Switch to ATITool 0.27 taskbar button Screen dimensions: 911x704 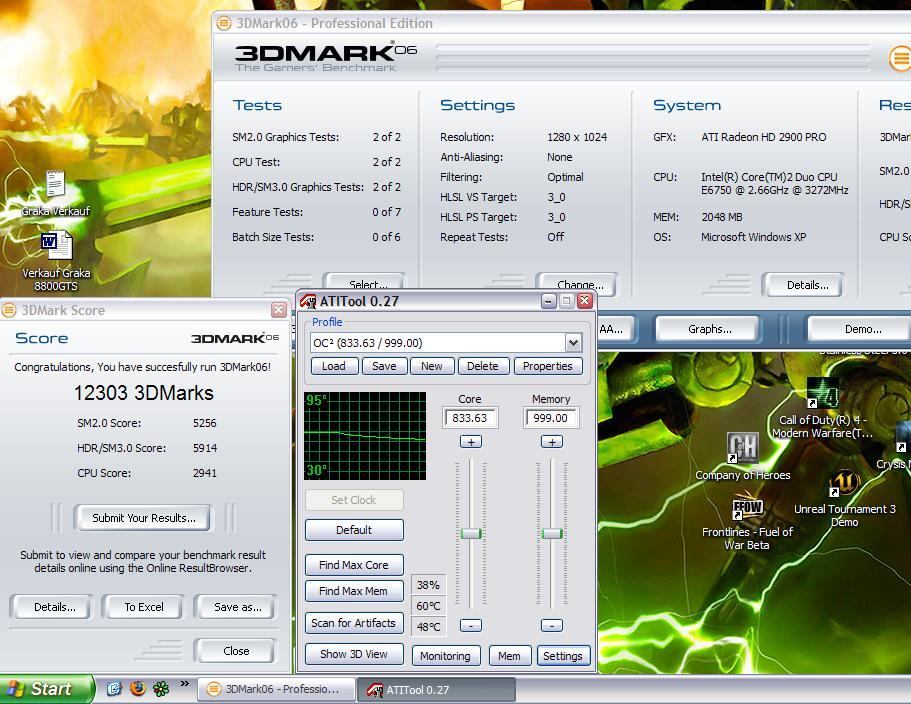click(x=436, y=690)
